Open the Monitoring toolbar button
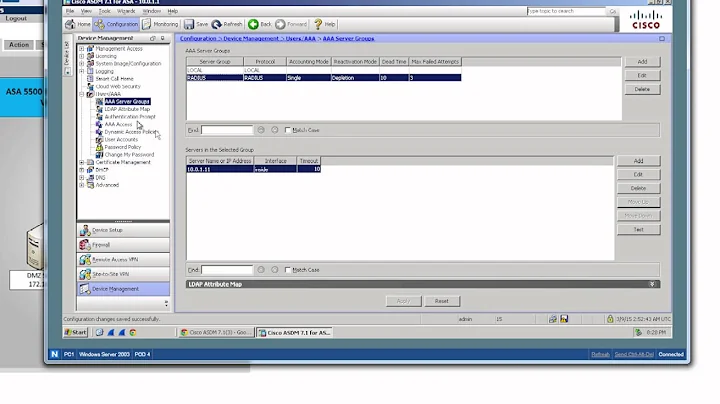The height and width of the screenshot is (404, 720). pyautogui.click(x=160, y=24)
